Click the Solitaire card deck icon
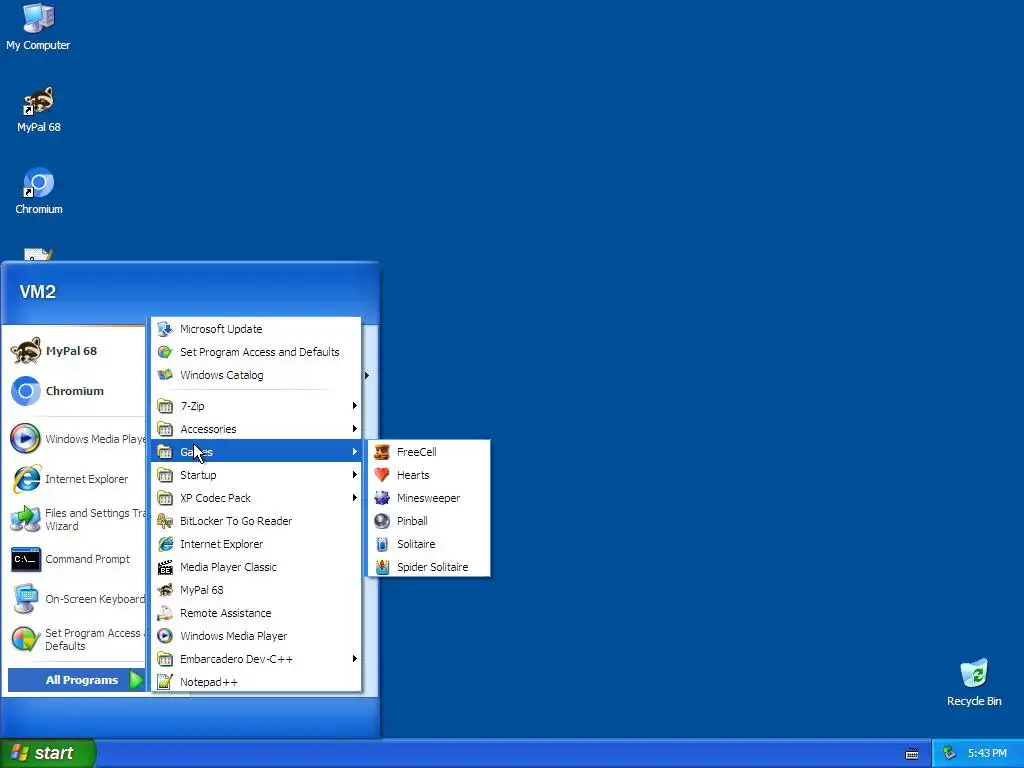 tap(382, 544)
